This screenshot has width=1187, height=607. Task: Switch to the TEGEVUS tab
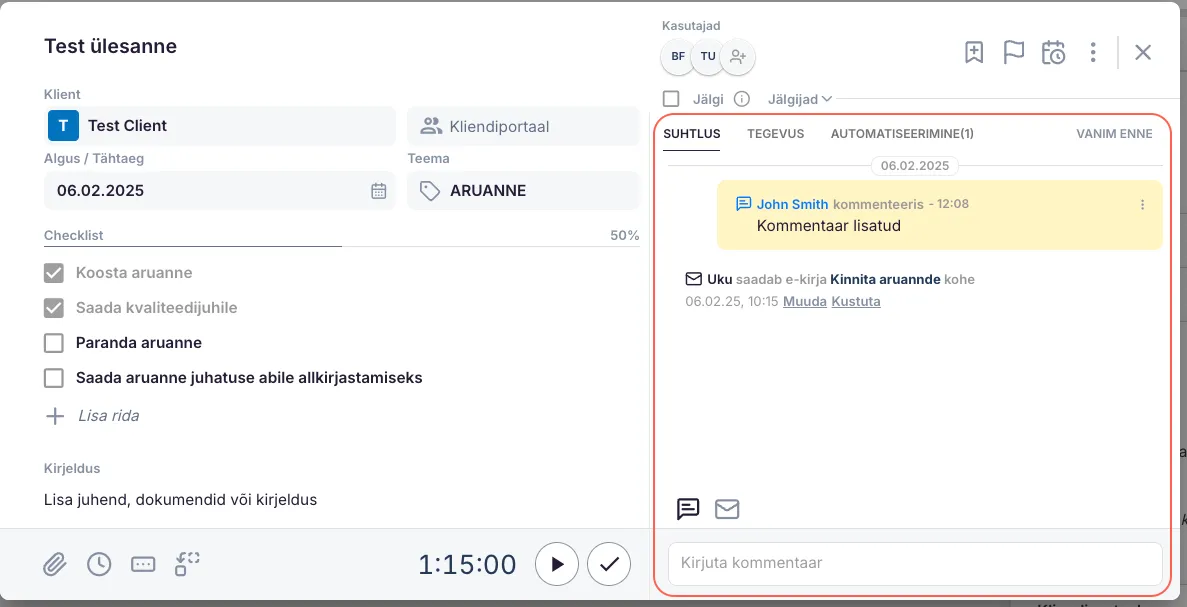point(775,133)
